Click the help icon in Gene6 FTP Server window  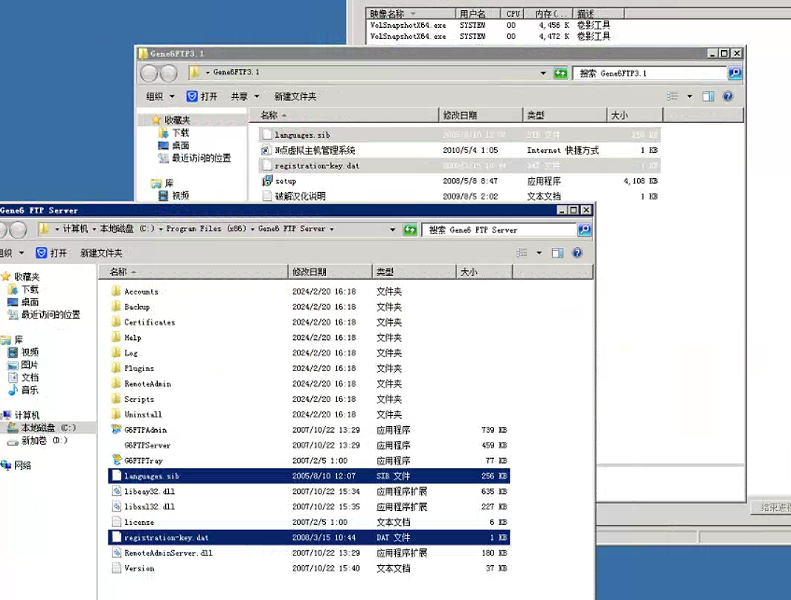tap(579, 253)
